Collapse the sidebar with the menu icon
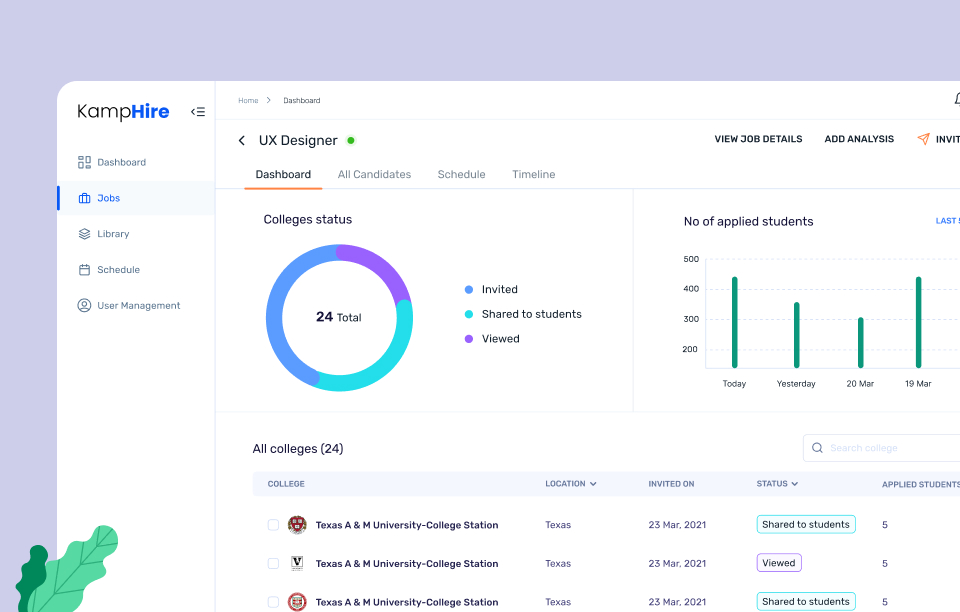The width and height of the screenshot is (960, 612). click(x=198, y=111)
